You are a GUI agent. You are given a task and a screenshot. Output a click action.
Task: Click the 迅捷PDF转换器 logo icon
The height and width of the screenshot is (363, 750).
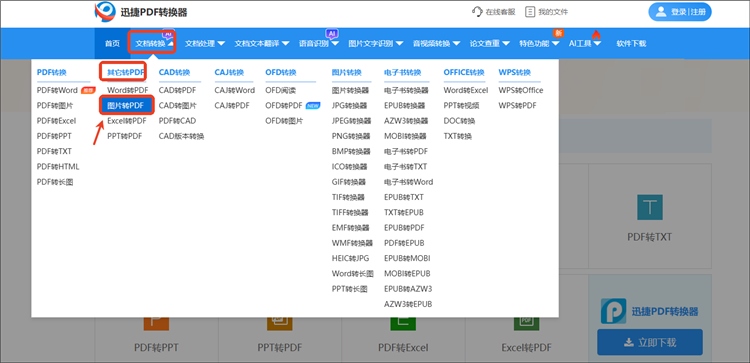point(105,12)
